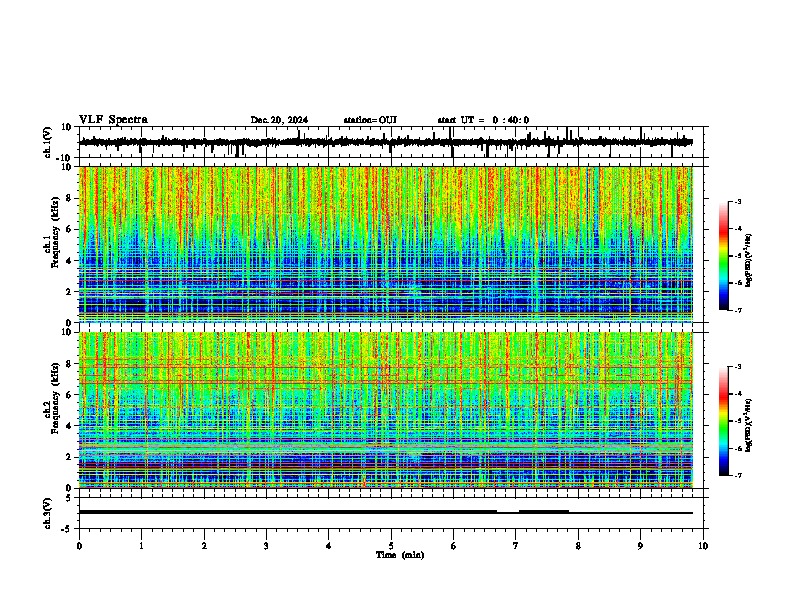The width and height of the screenshot is (792, 612).
Task: Select the "-7" label on ch.1 color bar
Action: pos(737,310)
